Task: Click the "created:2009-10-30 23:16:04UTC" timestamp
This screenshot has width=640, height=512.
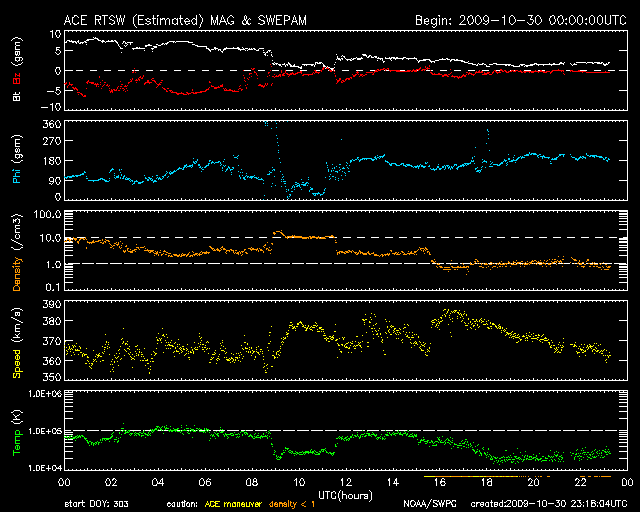Action: pyautogui.click(x=549, y=504)
